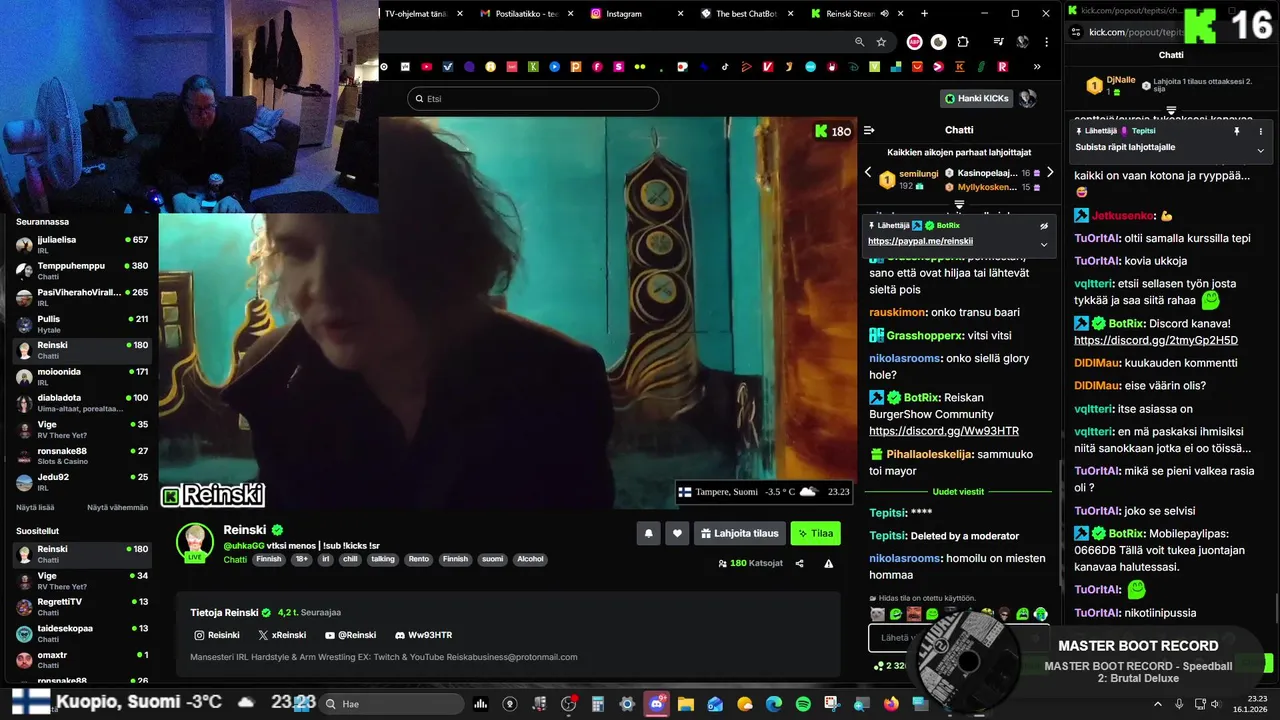Show previous top donors with left arrow
The height and width of the screenshot is (720, 1280).
click(868, 173)
